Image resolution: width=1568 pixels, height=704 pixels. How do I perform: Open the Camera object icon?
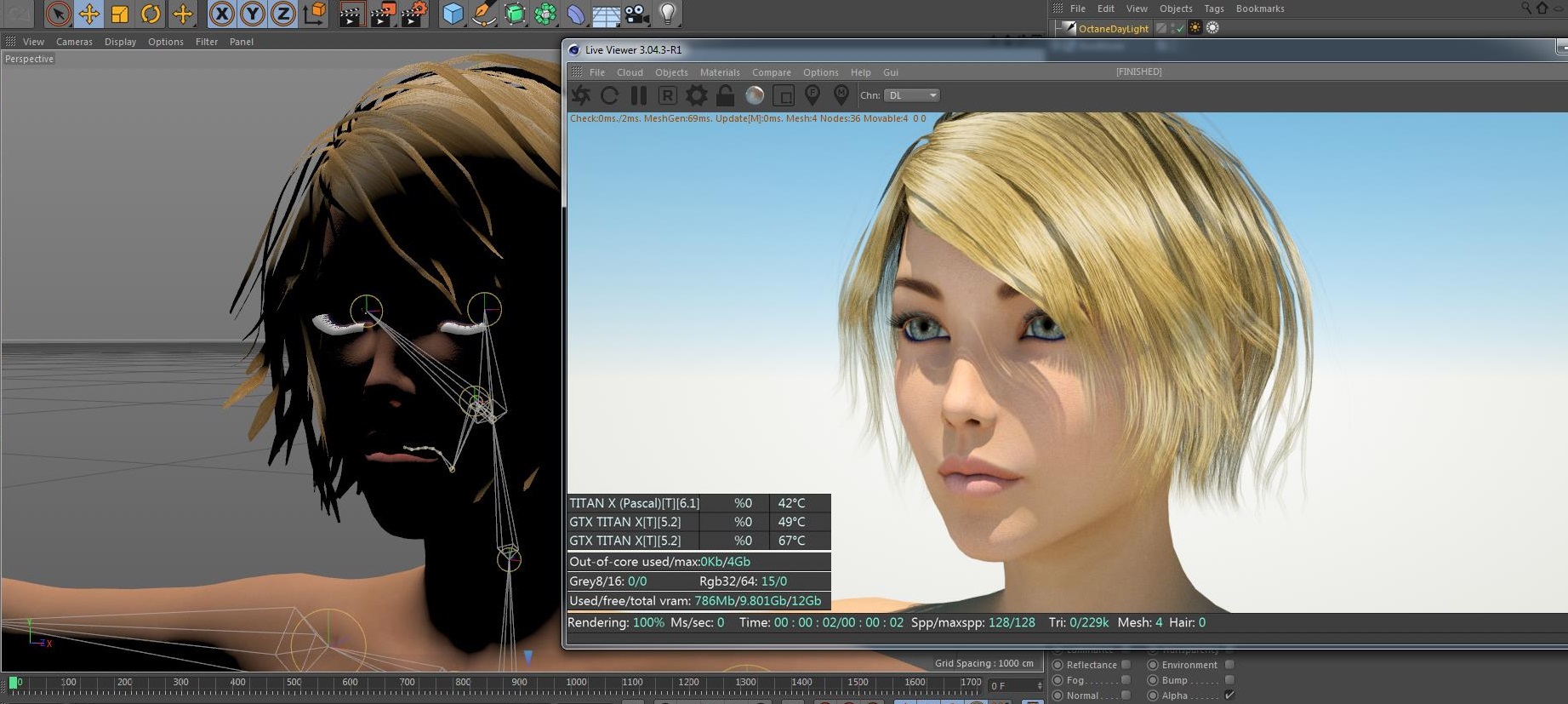point(636,14)
